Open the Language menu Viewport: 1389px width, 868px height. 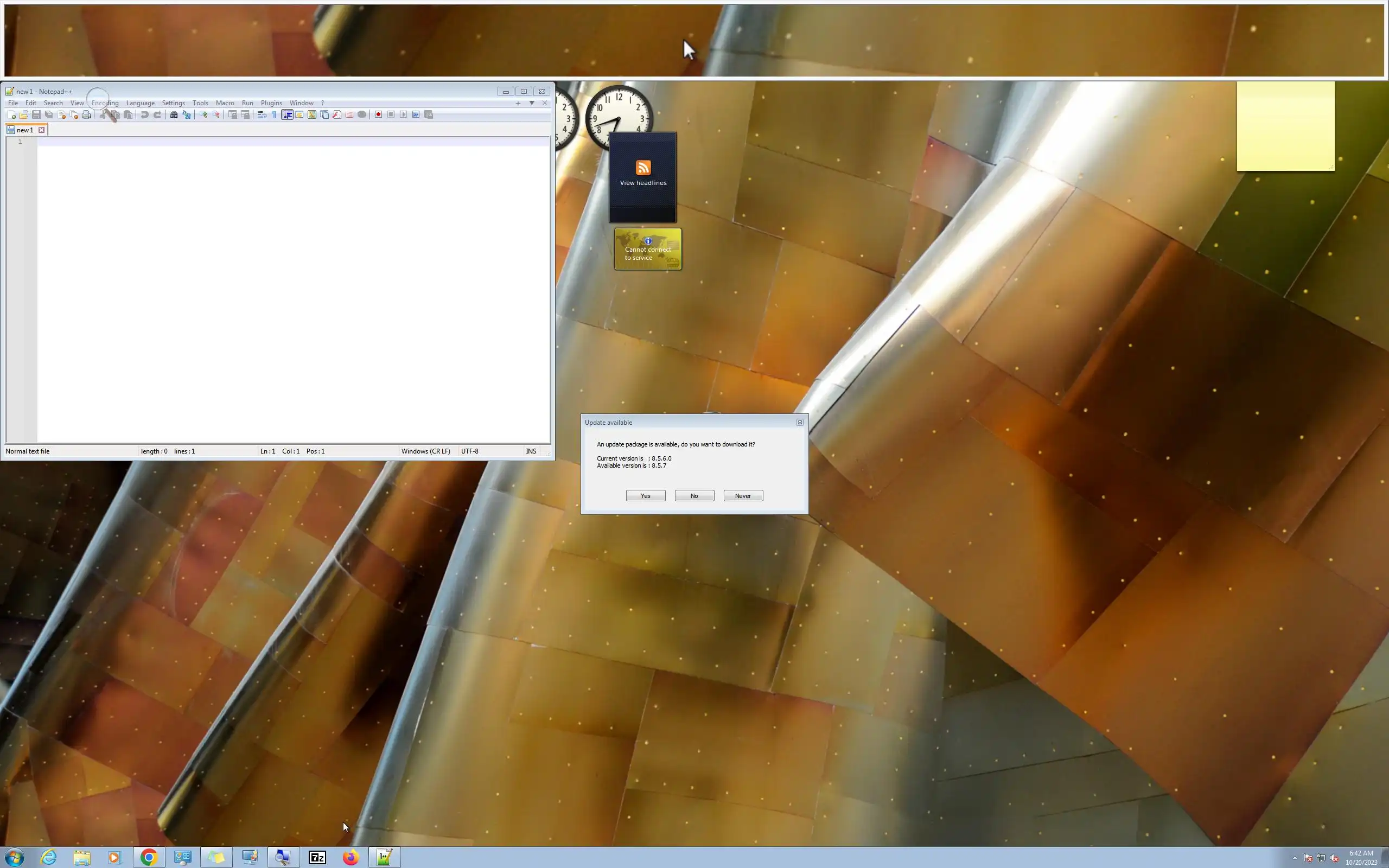point(140,103)
